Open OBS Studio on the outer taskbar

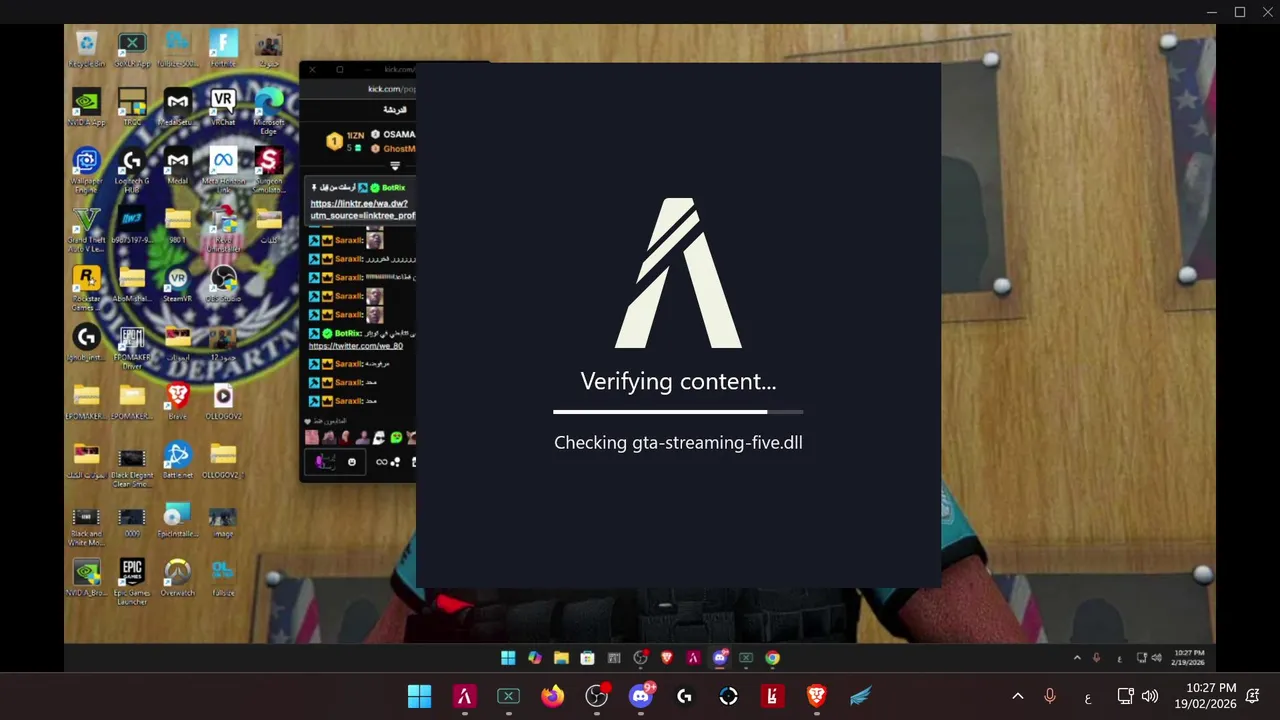click(596, 696)
